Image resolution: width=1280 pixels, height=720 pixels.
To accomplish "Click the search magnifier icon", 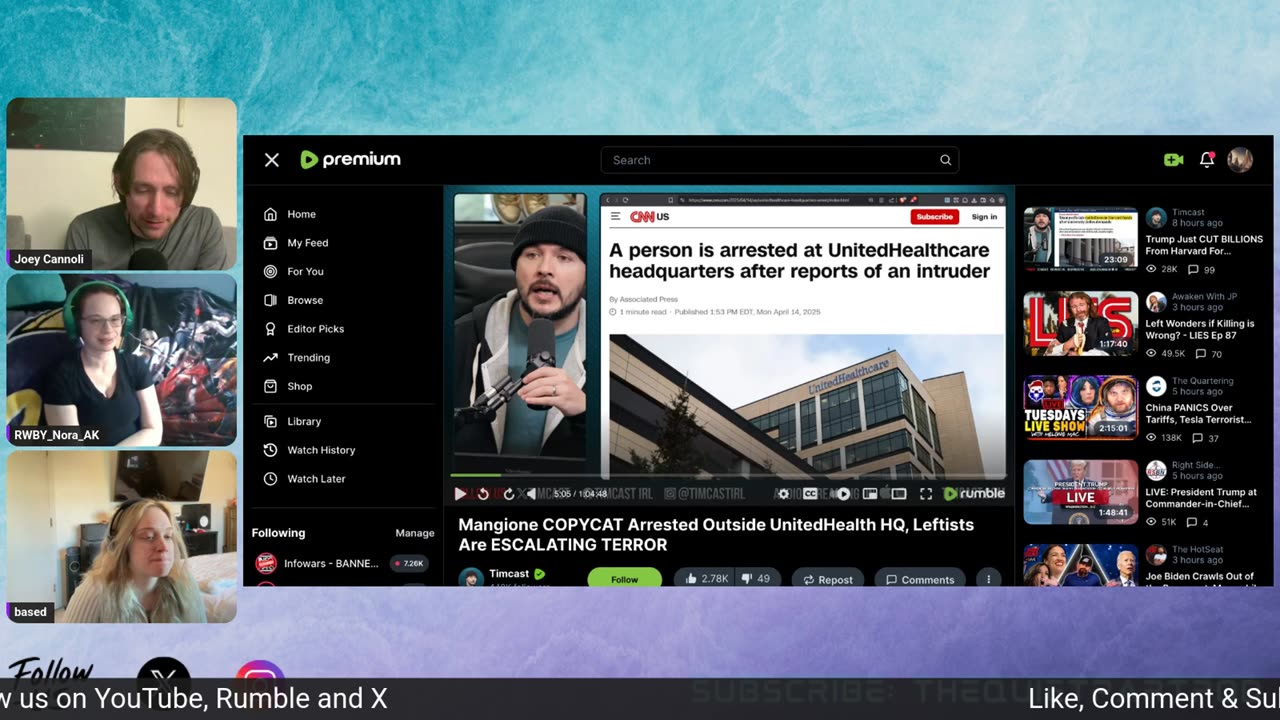I will 945,160.
